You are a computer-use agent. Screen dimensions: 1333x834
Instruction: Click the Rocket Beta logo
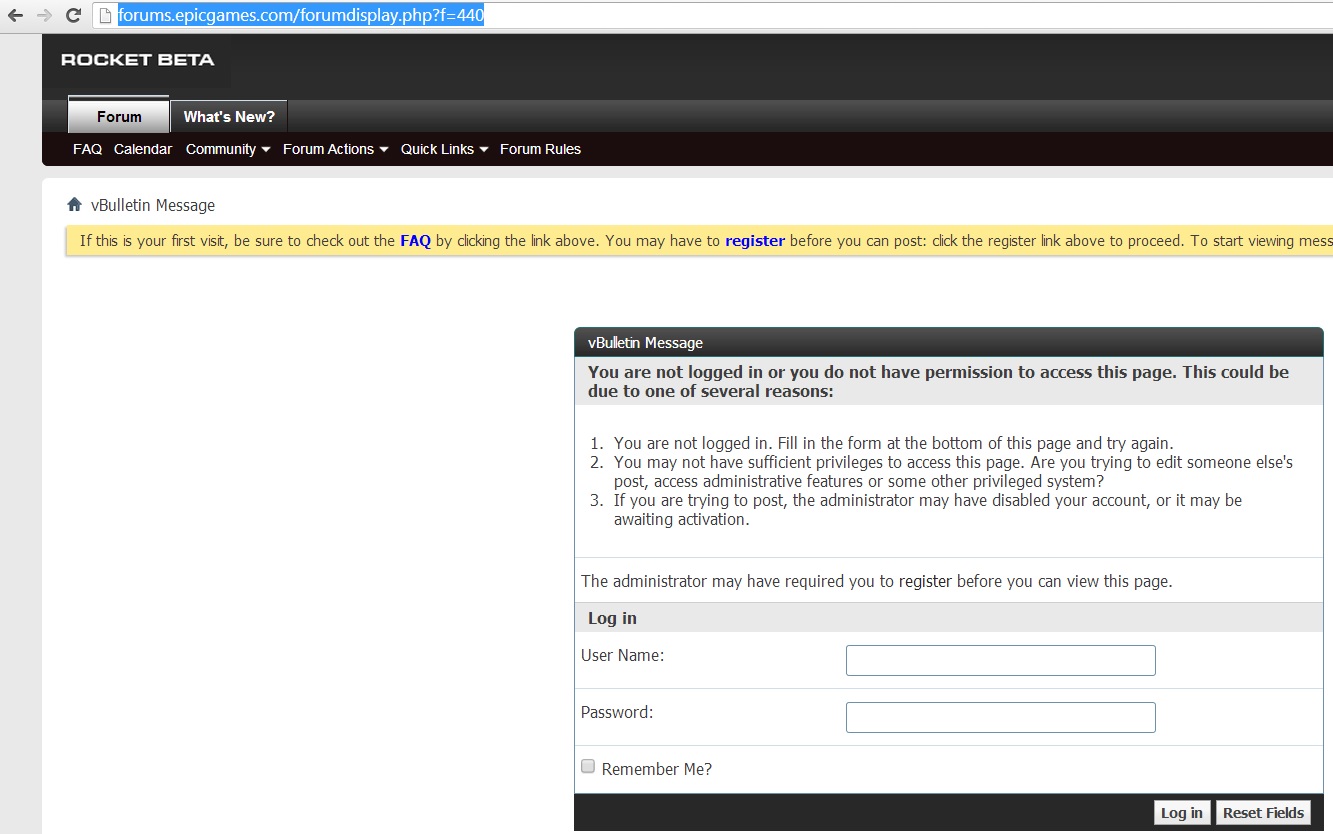pyautogui.click(x=137, y=60)
